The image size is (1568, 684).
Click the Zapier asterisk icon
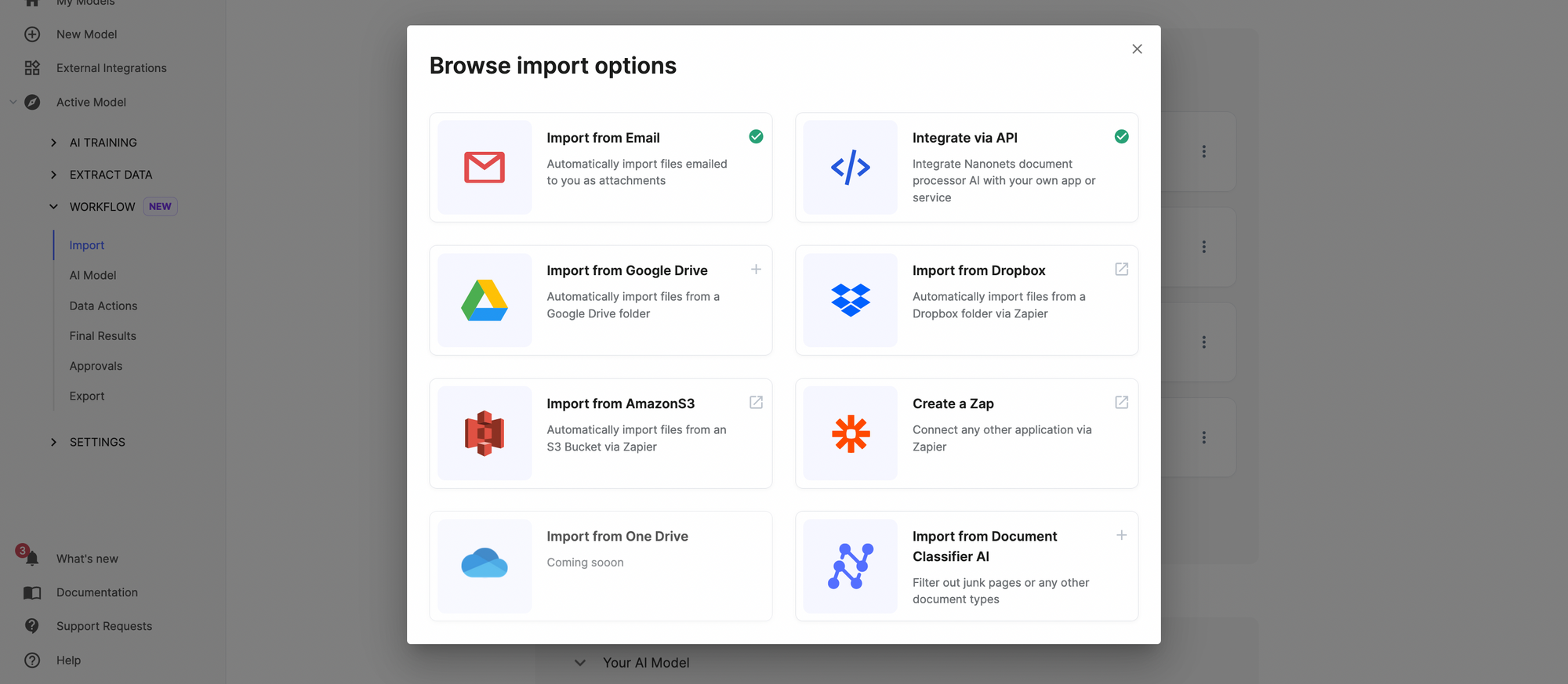pos(851,433)
